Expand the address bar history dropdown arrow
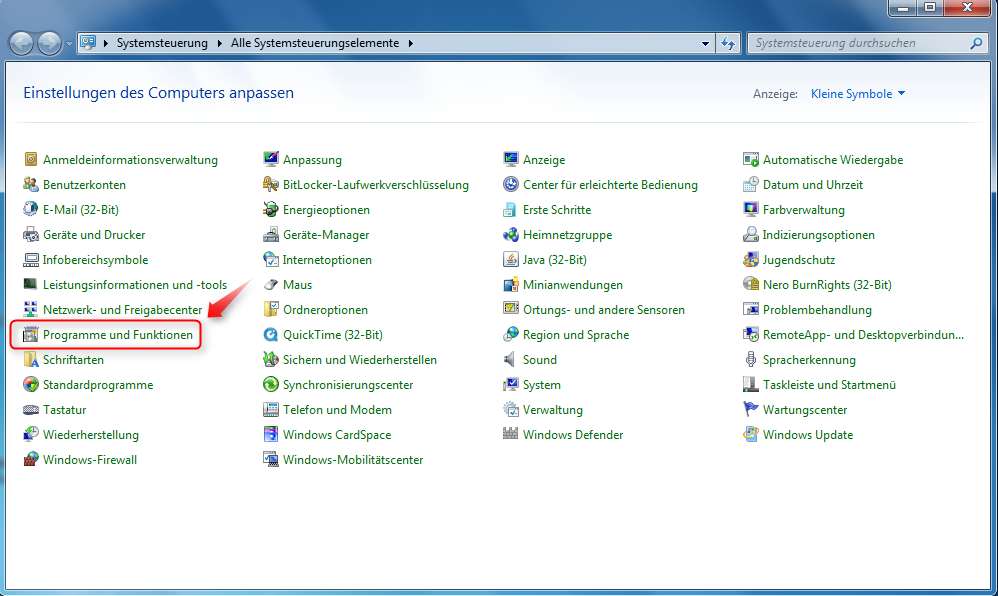This screenshot has height=596, width=998. [706, 42]
